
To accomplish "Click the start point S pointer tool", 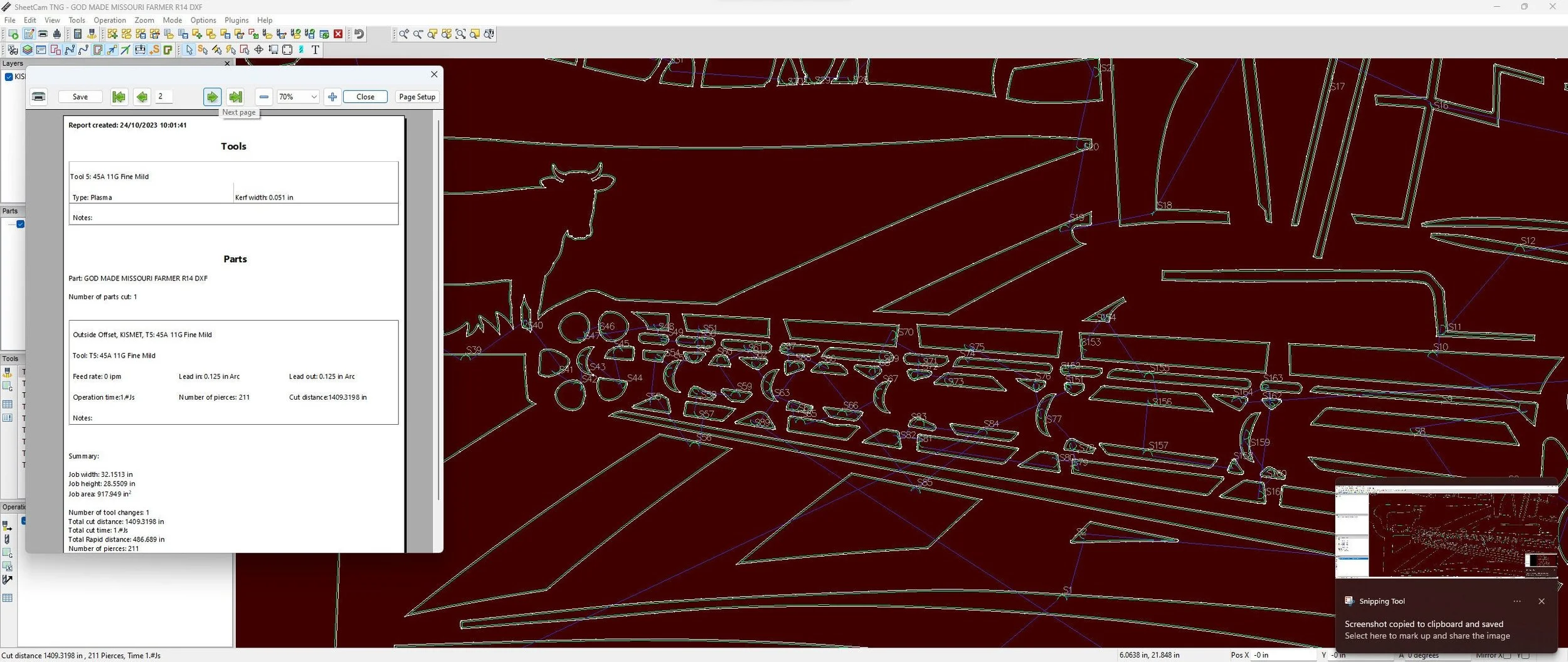I will coord(203,50).
